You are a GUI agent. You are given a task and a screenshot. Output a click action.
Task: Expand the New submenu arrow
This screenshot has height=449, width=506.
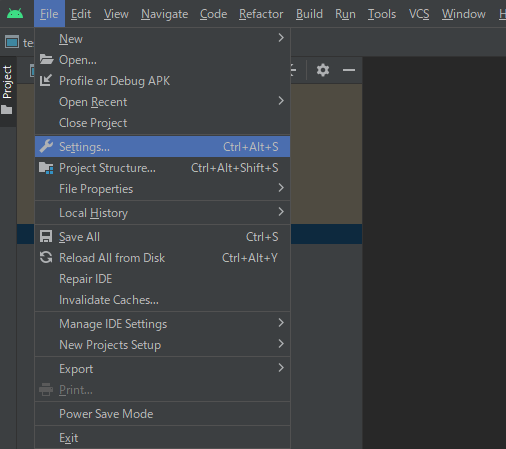click(281, 38)
